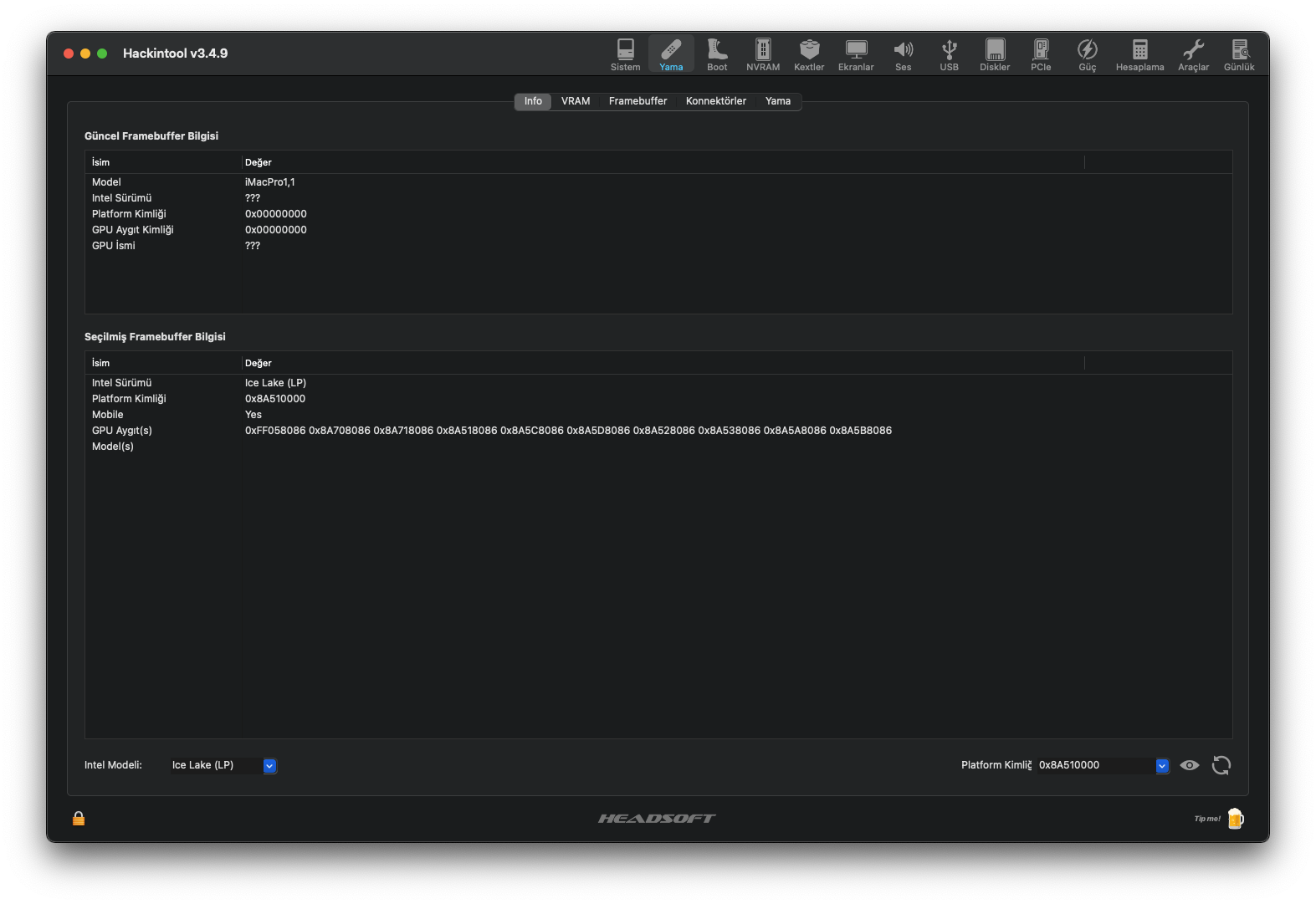Switch to the Konnektörler tab
This screenshot has height=904, width=1316.
tap(716, 101)
